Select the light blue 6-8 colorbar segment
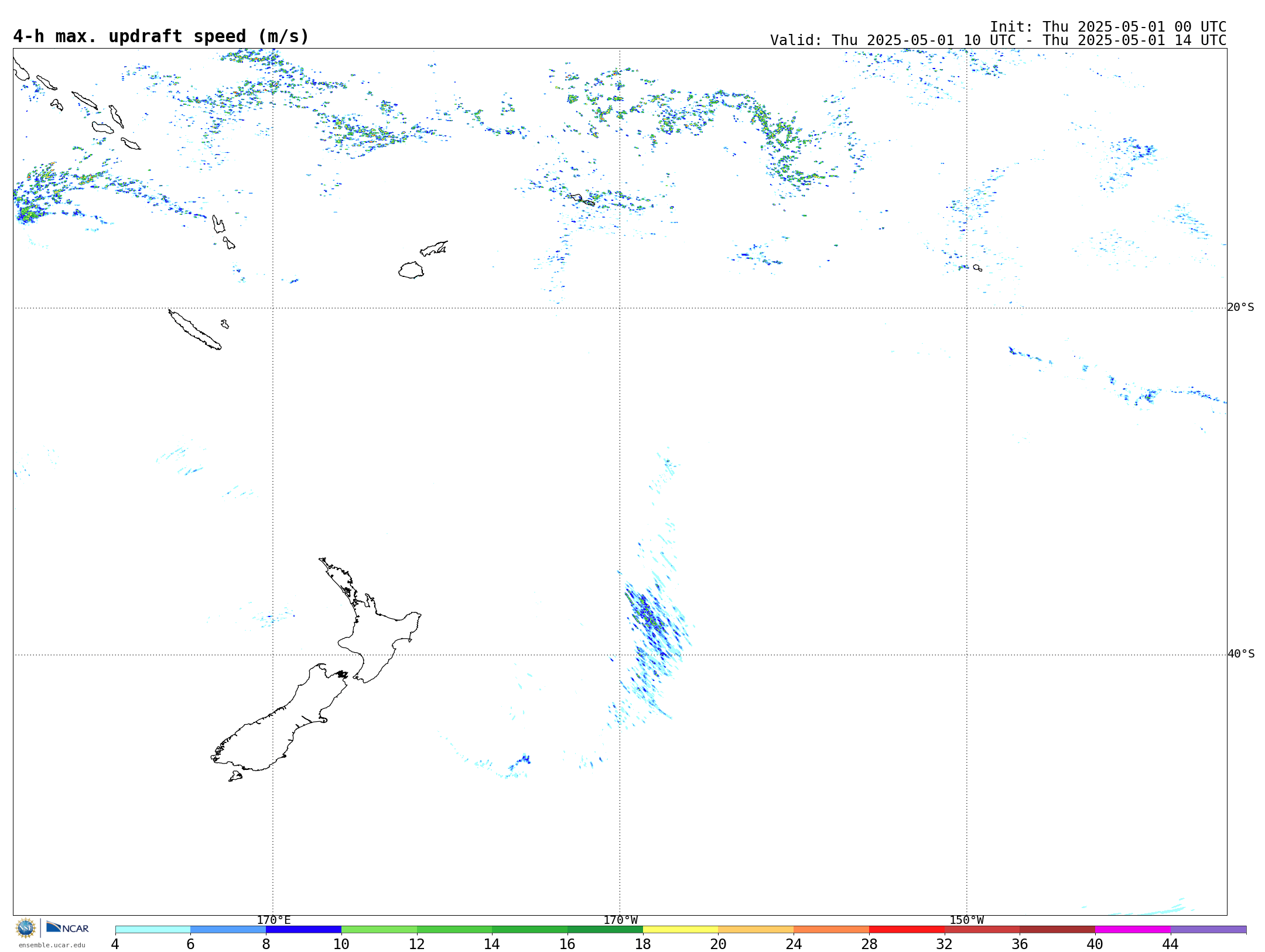 [x=228, y=930]
